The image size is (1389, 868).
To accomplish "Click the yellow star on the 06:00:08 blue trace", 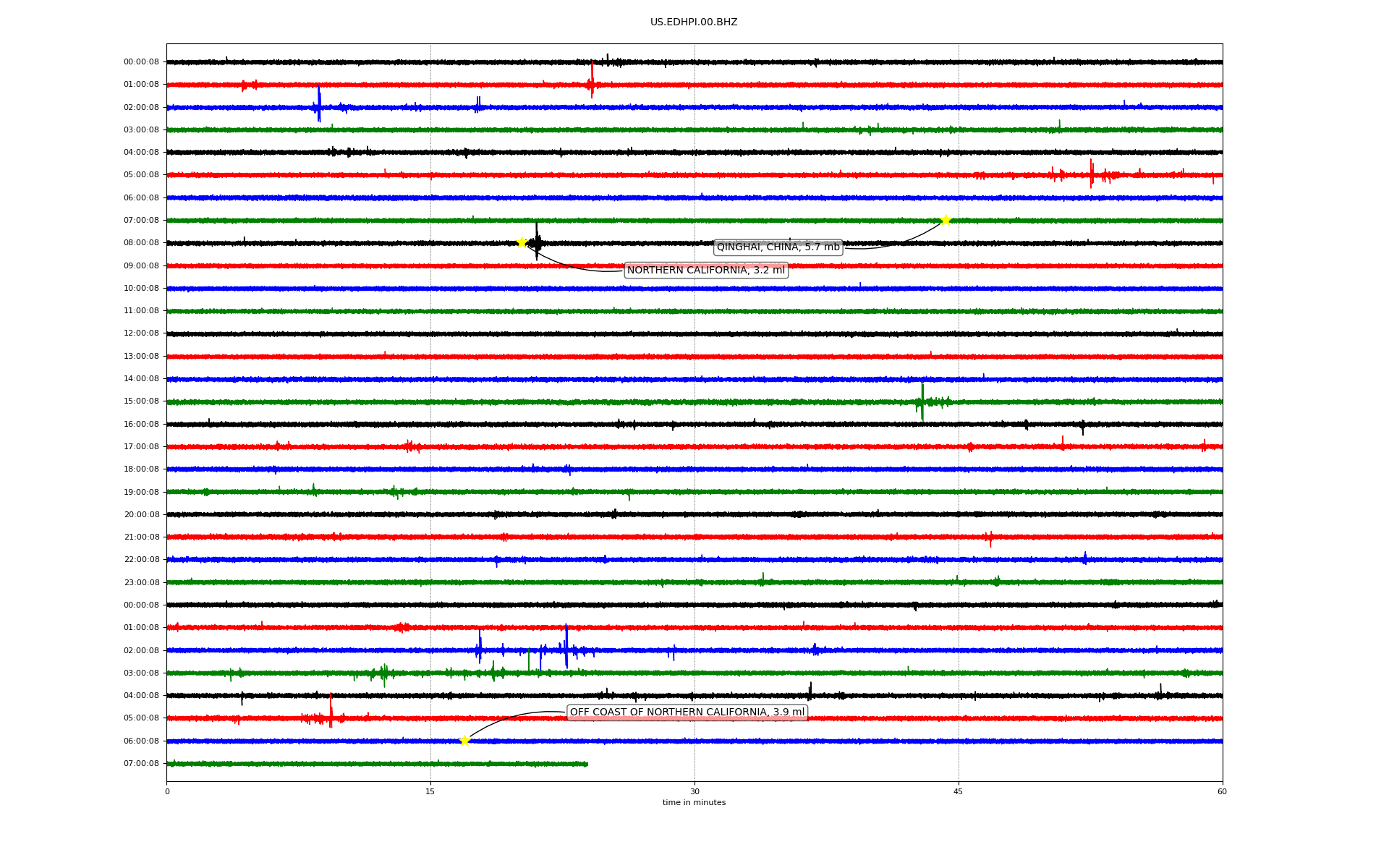I will tap(464, 741).
